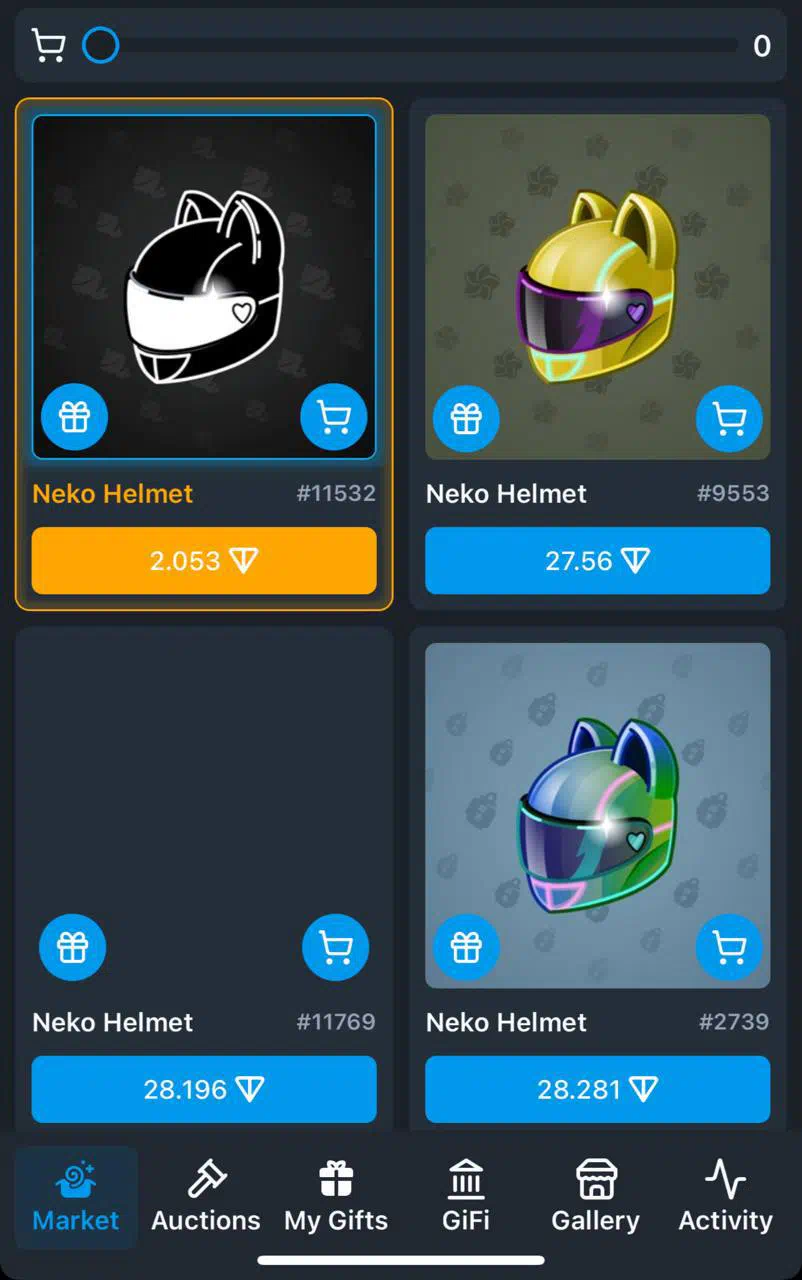Open the Activity tab
802x1280 pixels.
(x=725, y=1197)
